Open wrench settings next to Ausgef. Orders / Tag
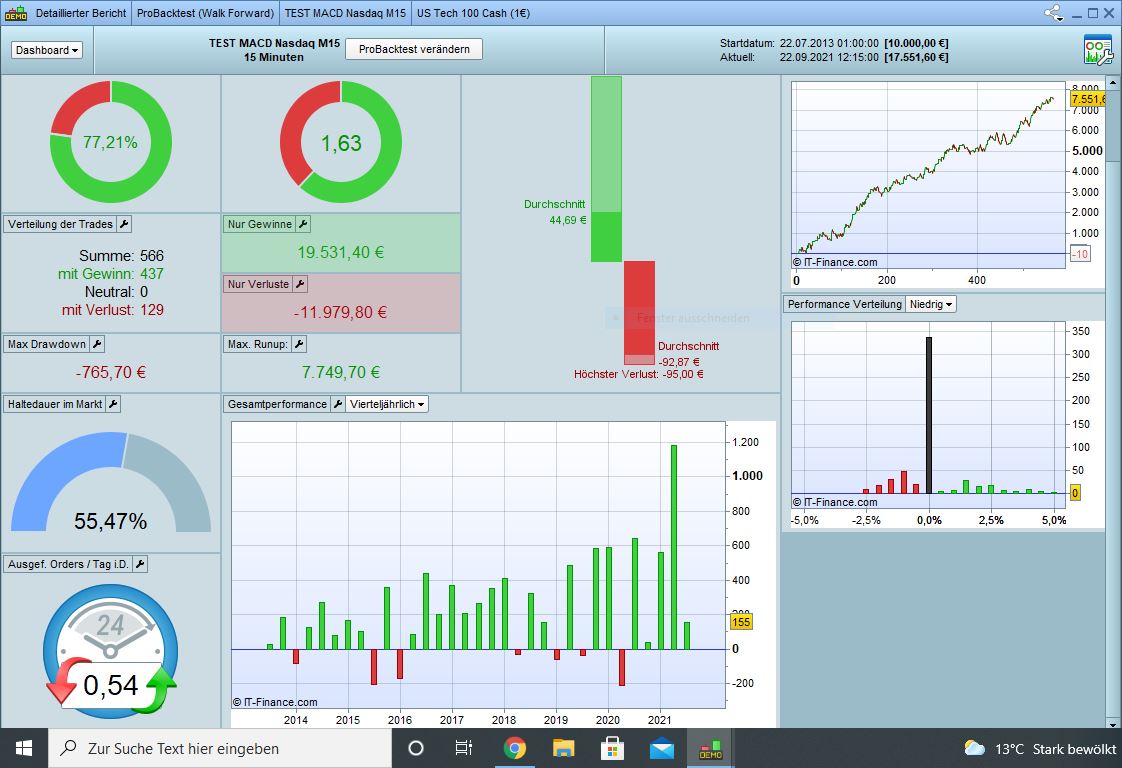This screenshot has height=768, width=1122. coord(140,564)
